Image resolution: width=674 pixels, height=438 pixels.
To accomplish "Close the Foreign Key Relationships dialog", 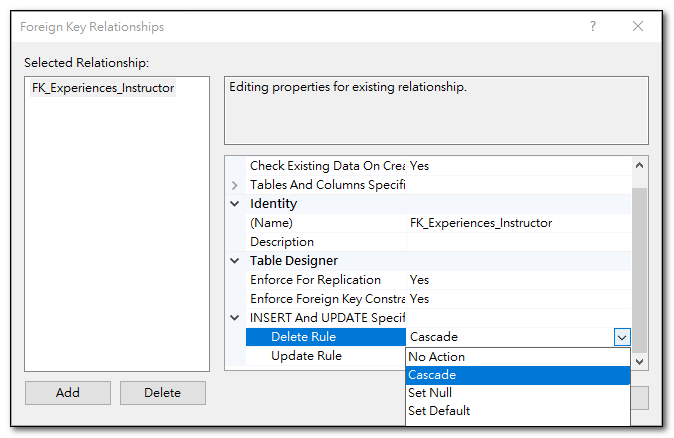I will pyautogui.click(x=638, y=27).
